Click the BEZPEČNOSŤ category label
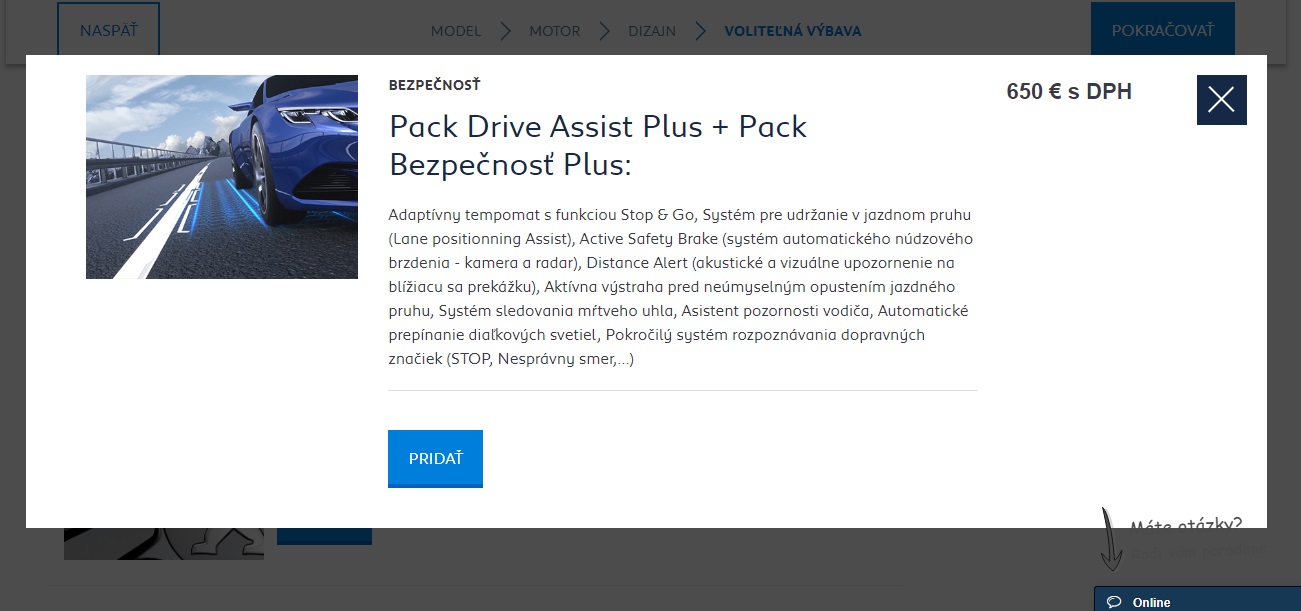 pos(434,85)
